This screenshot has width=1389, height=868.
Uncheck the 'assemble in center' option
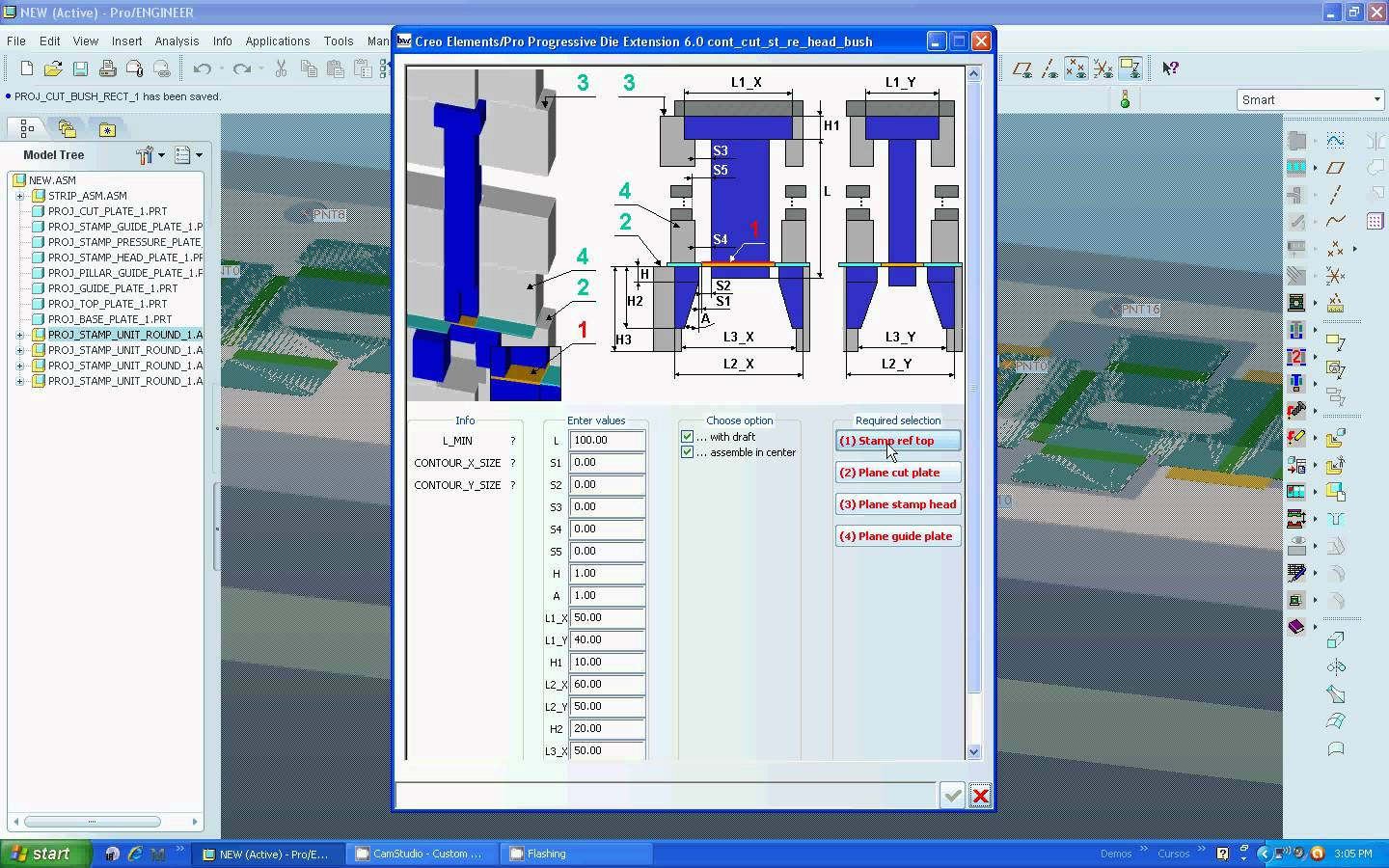tap(687, 452)
